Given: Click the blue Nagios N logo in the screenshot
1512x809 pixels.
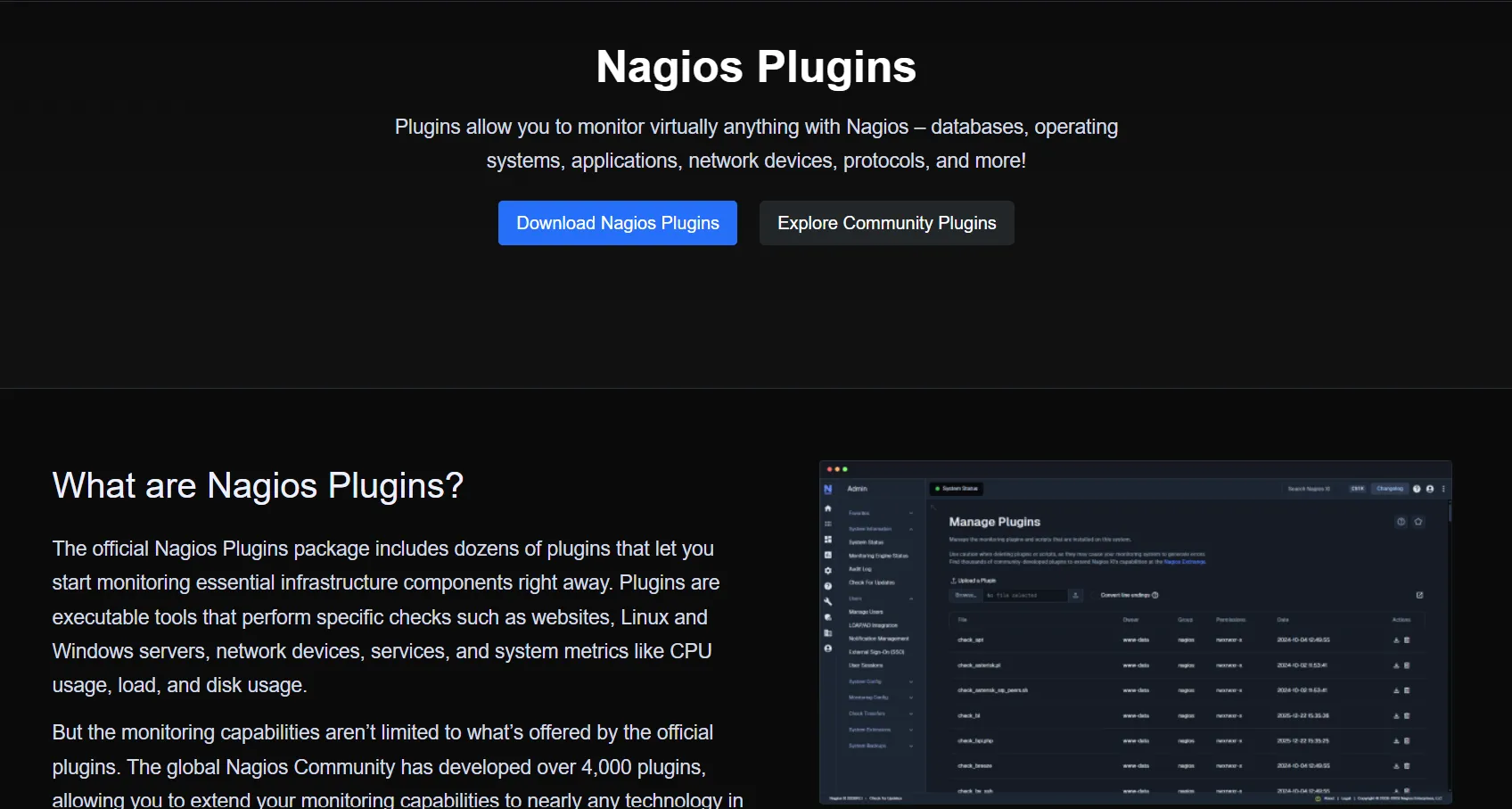Looking at the screenshot, I should [827, 489].
